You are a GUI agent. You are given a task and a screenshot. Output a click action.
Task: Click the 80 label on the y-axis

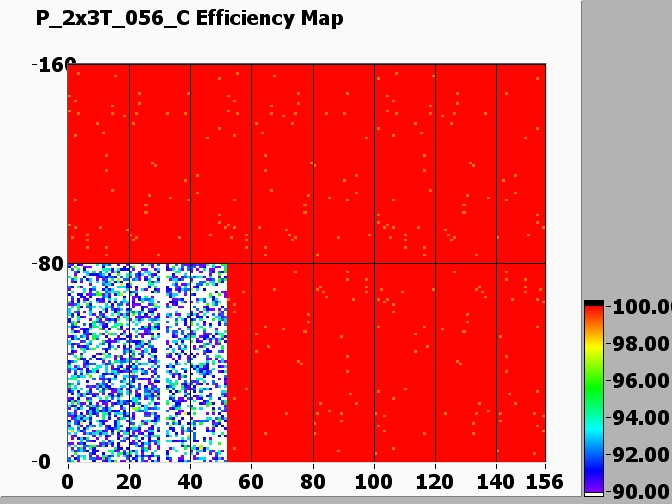pos(50,265)
